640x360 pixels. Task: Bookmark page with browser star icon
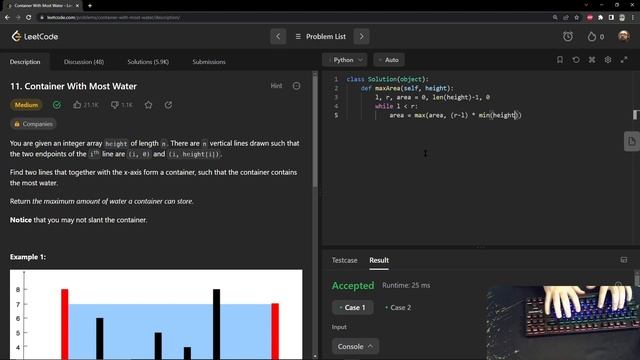tap(577, 18)
